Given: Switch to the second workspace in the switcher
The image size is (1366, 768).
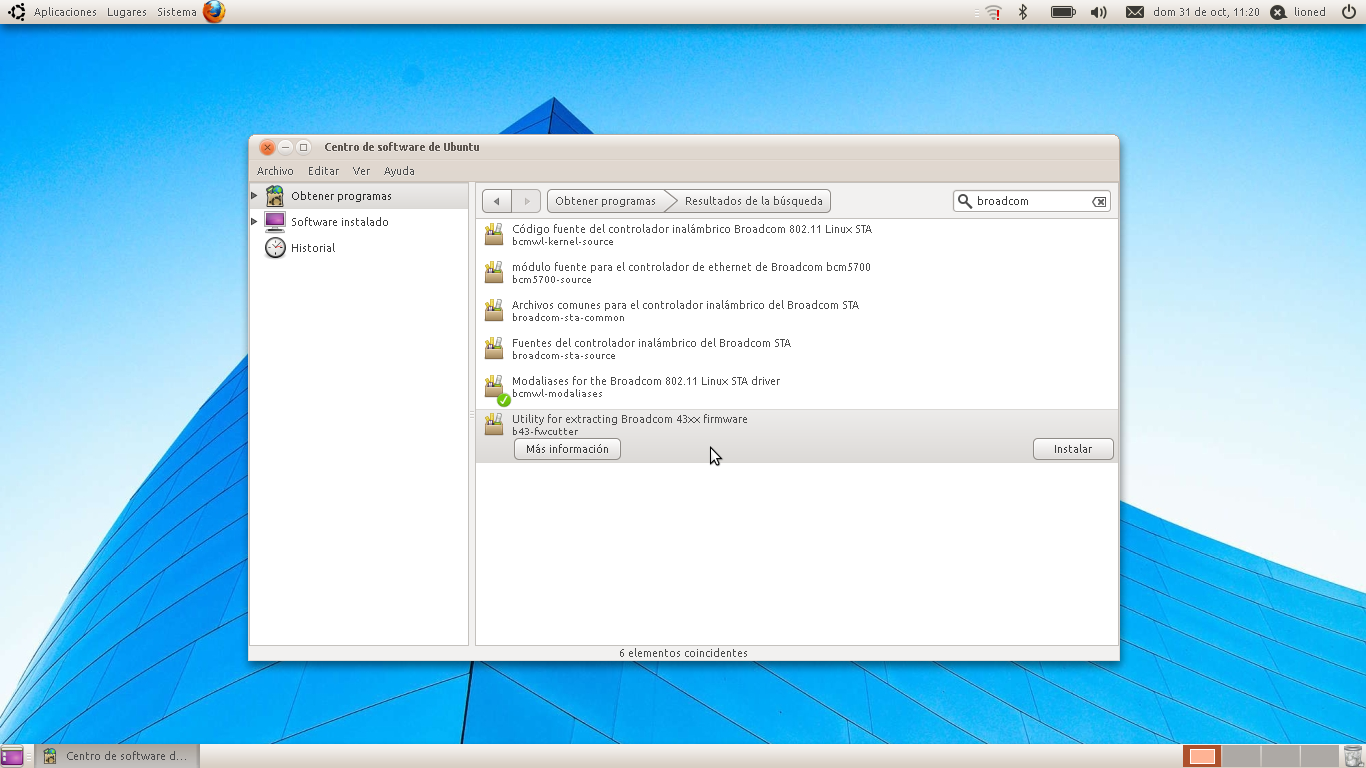Looking at the screenshot, I should [x=1241, y=756].
